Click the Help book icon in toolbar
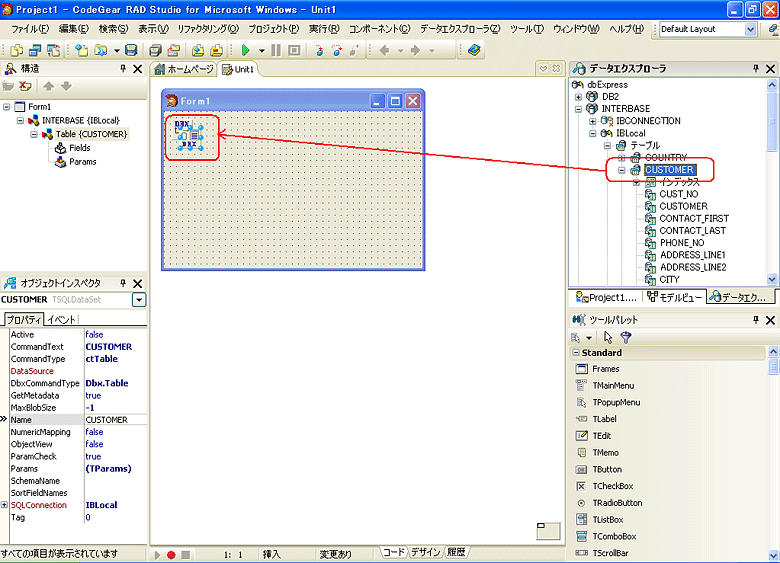Screen dimensions: 780x563 coord(474,50)
